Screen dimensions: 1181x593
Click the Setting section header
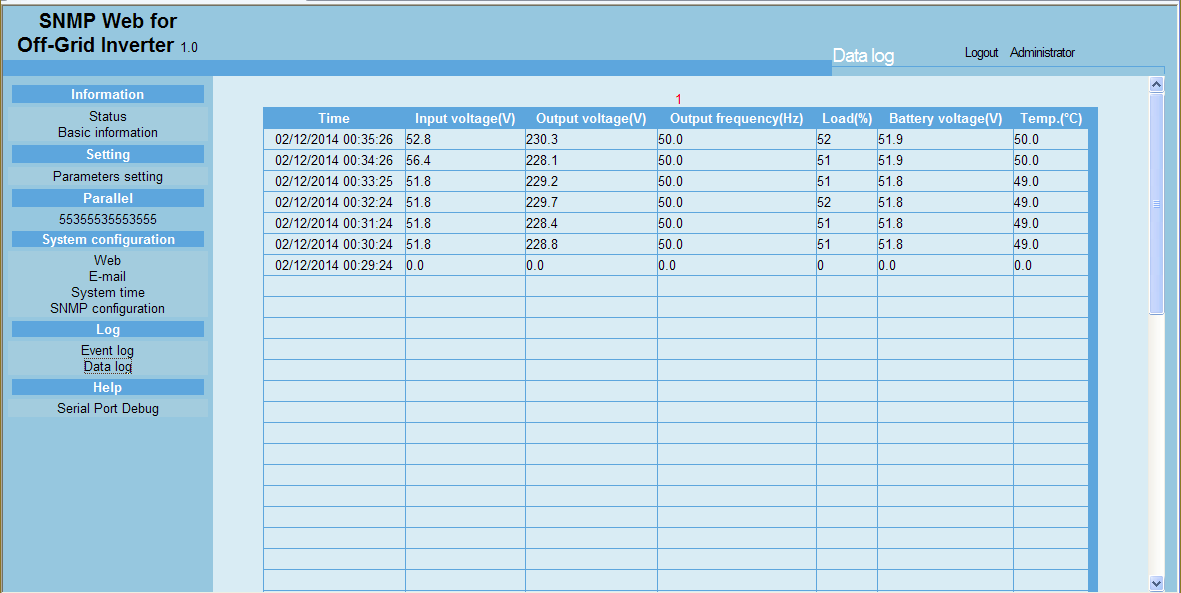tap(108, 154)
